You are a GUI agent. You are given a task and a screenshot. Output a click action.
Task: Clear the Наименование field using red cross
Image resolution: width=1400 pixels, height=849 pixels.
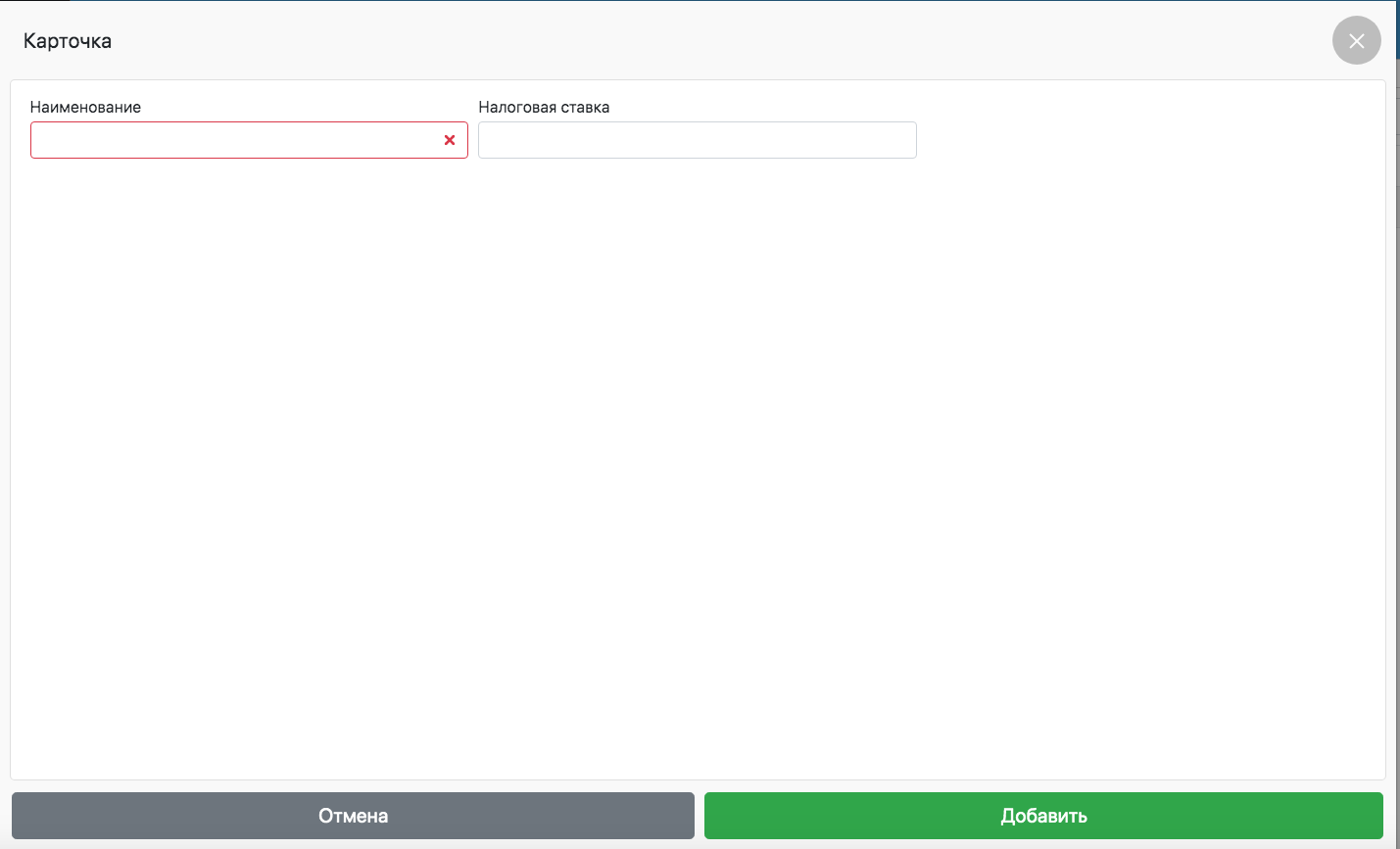pyautogui.click(x=450, y=140)
